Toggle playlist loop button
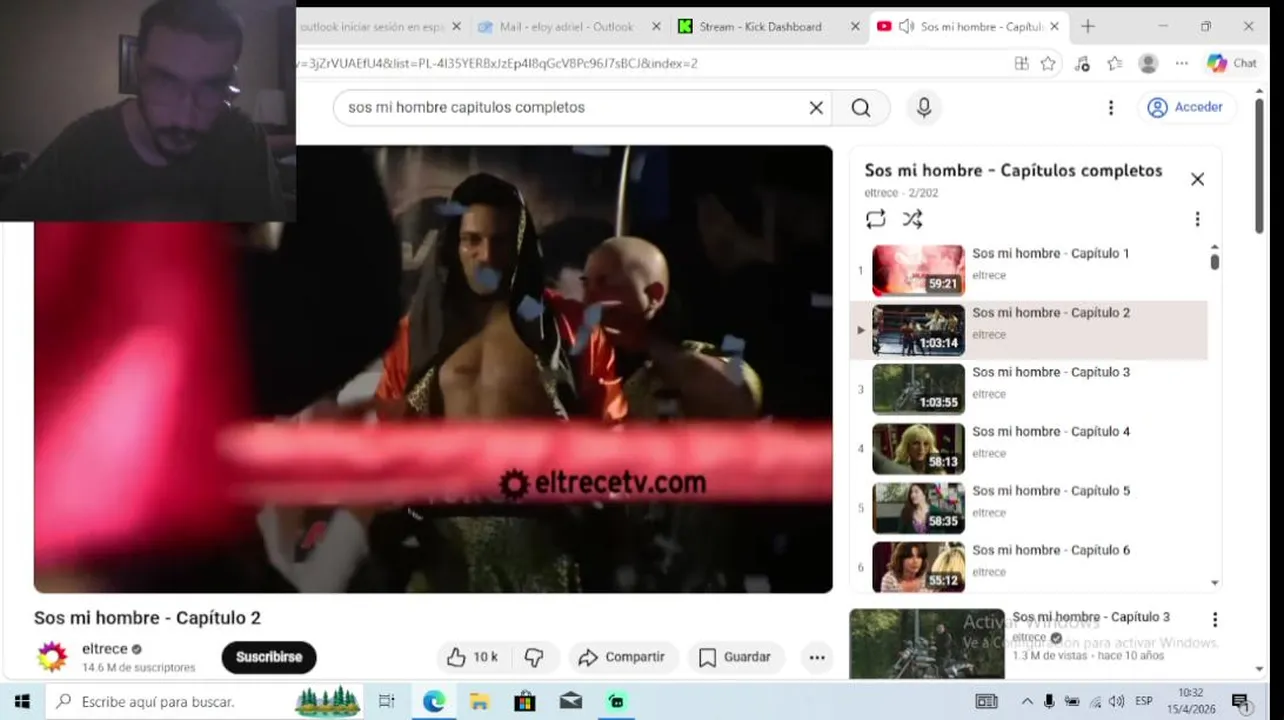Image resolution: width=1284 pixels, height=720 pixels. 876,219
